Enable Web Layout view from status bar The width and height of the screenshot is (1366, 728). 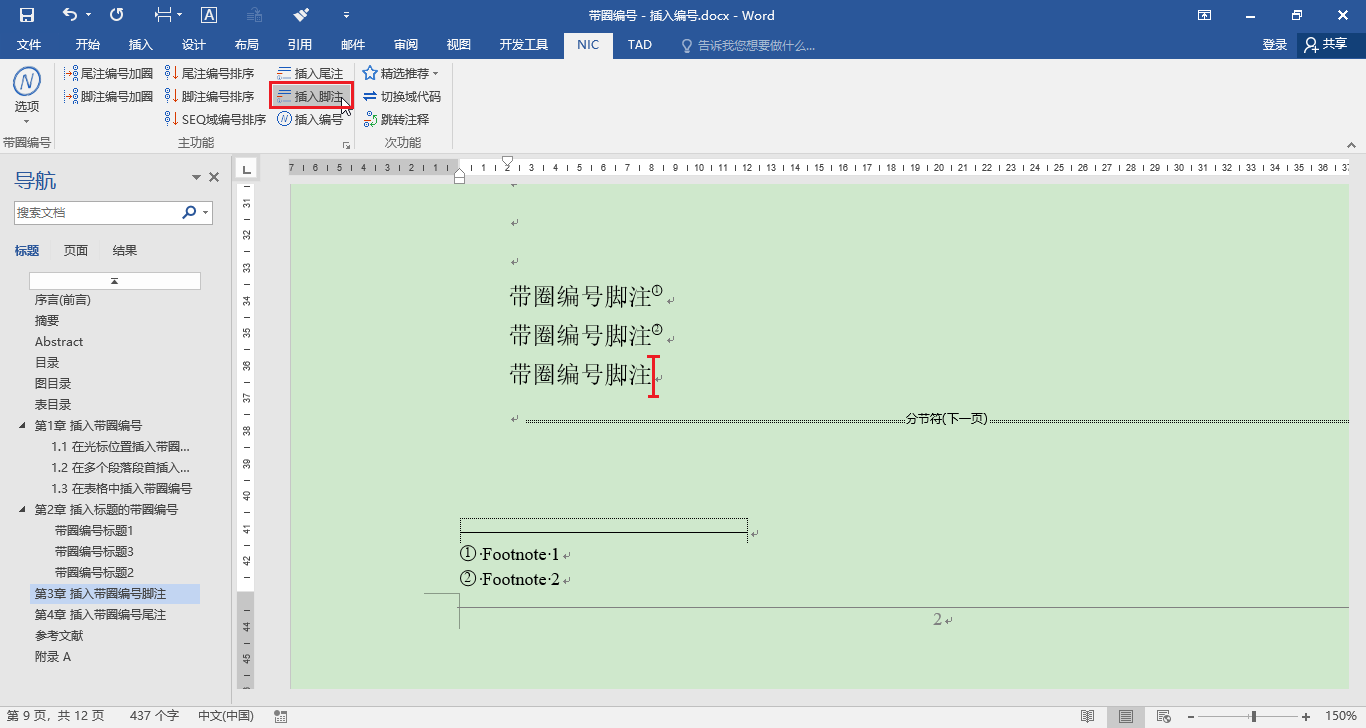pos(1162,716)
